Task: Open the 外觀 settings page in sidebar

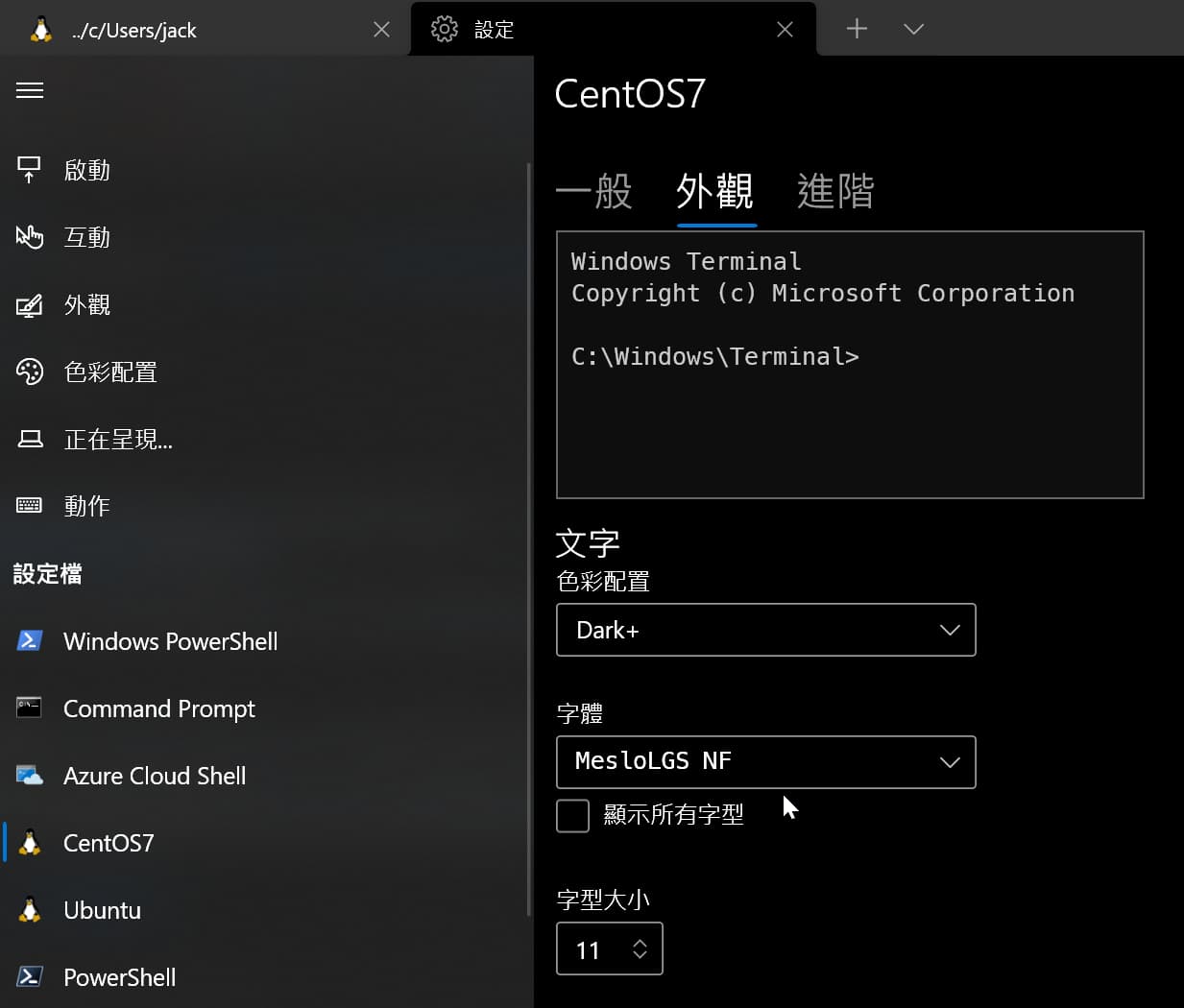Action: click(x=264, y=304)
